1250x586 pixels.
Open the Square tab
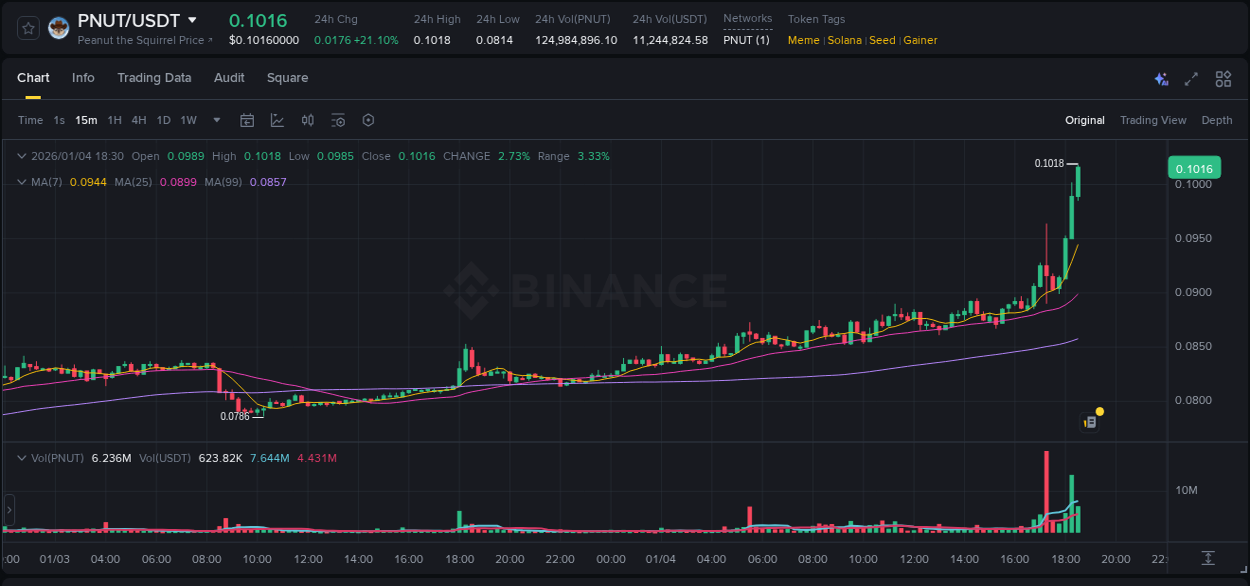(x=288, y=78)
